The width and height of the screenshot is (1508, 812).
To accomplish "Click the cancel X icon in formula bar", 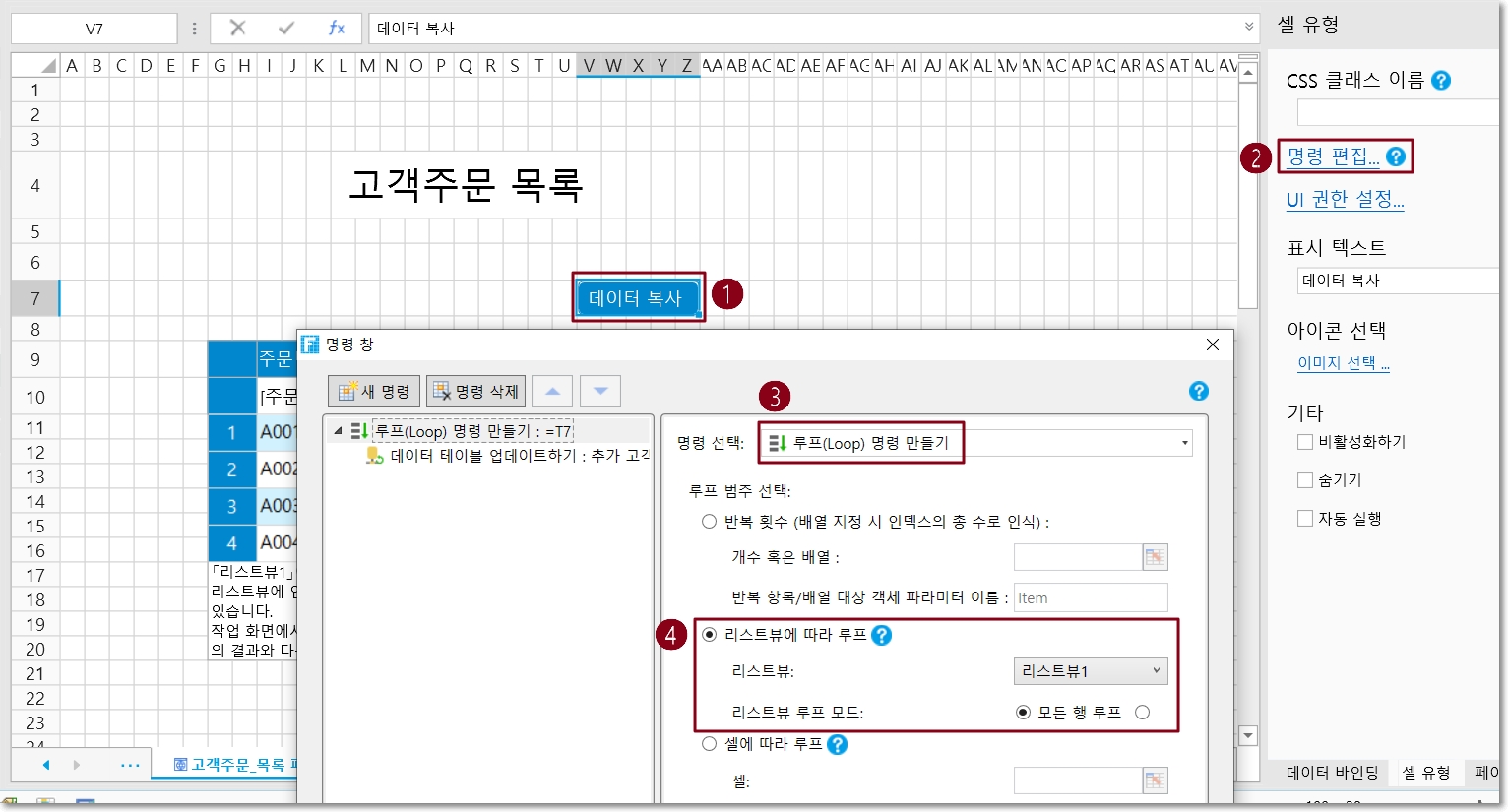I will pyautogui.click(x=237, y=28).
